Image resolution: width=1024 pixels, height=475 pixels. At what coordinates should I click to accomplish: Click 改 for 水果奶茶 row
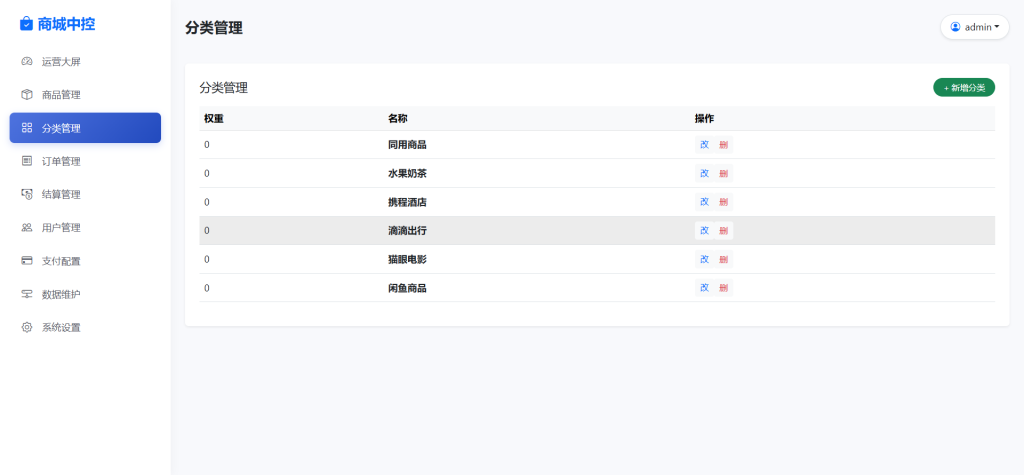click(704, 173)
